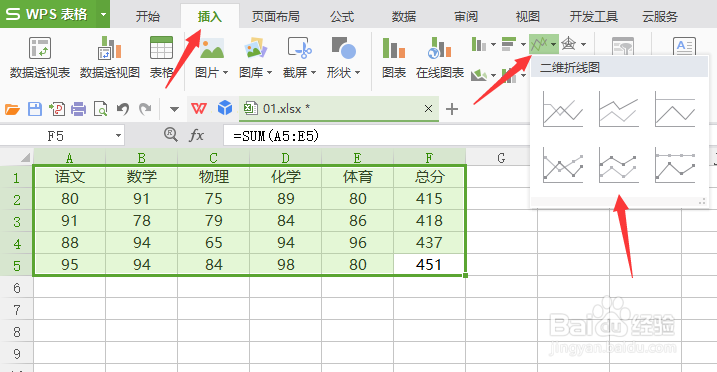Open print preview
This screenshot has height=372, width=717.
click(x=101, y=109)
